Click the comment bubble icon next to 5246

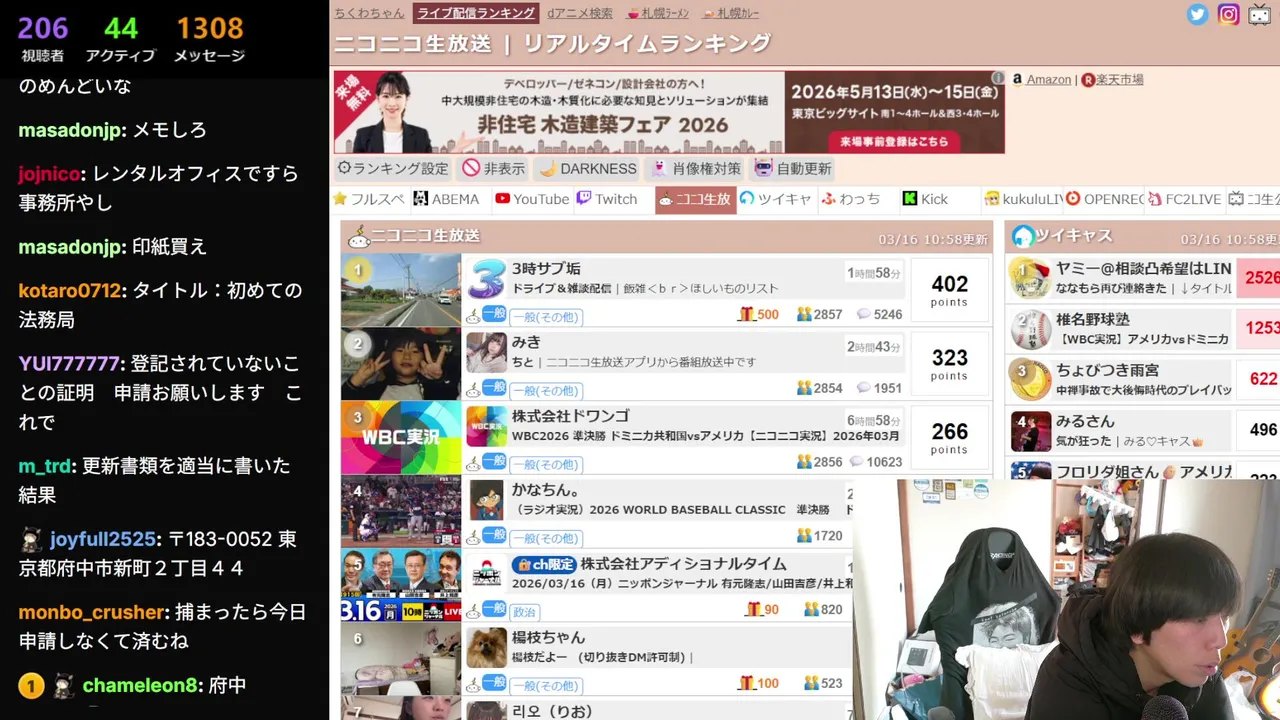coord(863,314)
